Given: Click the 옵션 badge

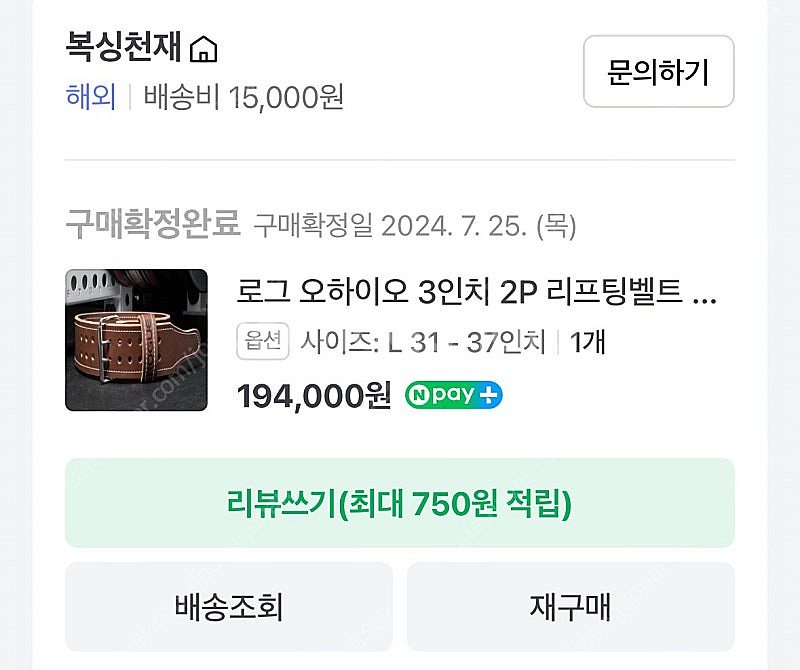Looking at the screenshot, I should (264, 343).
